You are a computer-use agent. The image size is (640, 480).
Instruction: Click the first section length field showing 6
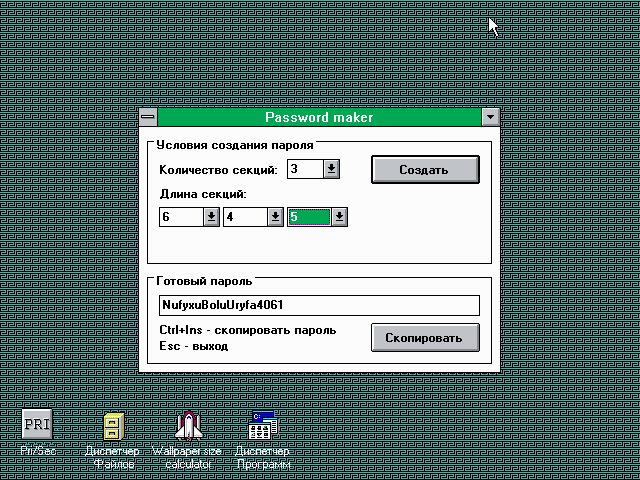[x=181, y=216]
